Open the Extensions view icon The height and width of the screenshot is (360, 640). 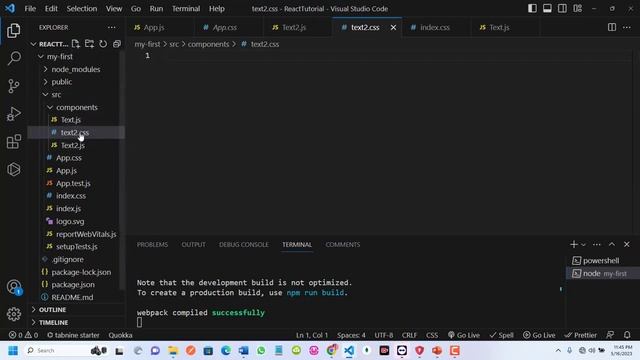click(x=13, y=142)
